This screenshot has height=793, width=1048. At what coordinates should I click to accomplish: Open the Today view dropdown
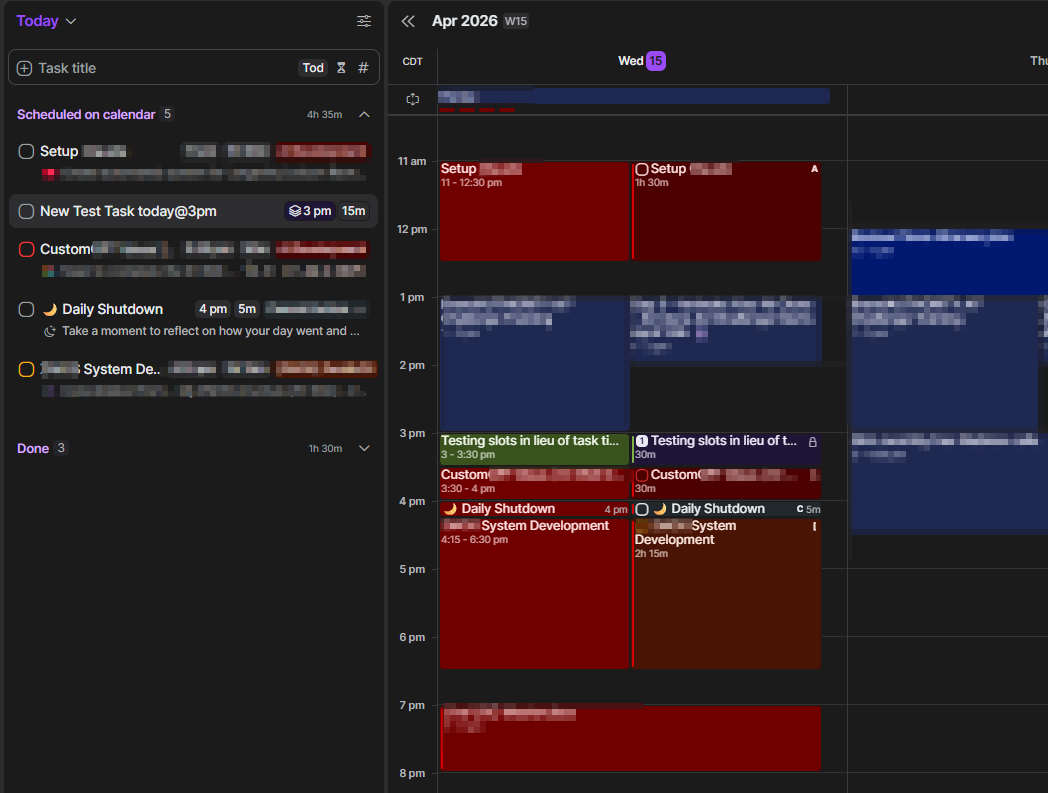point(46,21)
